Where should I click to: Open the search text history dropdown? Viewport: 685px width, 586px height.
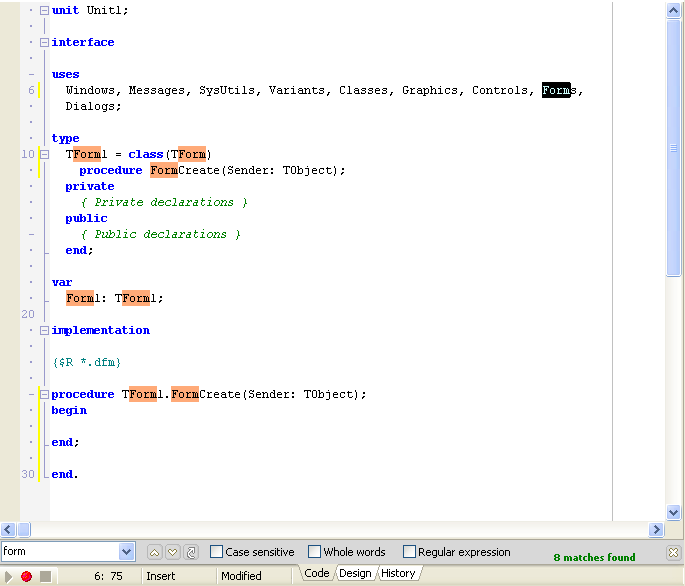coord(126,552)
